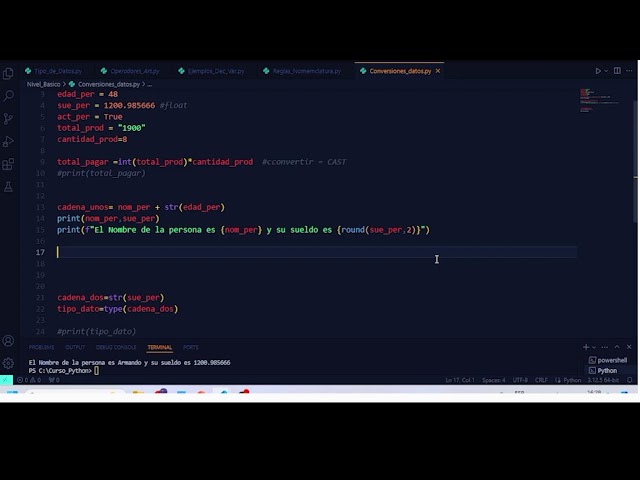Click Nivel_Basico breadcrumb folder
Image resolution: width=640 pixels, height=480 pixels.
pos(43,84)
